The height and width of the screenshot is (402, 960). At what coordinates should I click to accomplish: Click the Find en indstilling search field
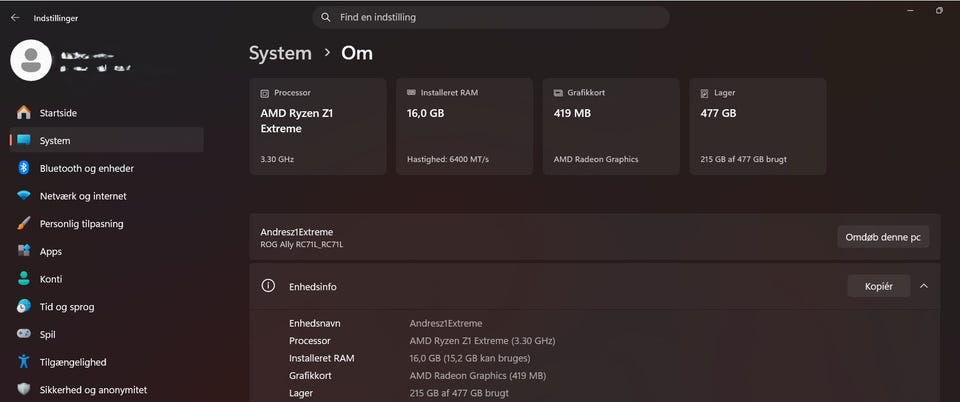coord(491,17)
